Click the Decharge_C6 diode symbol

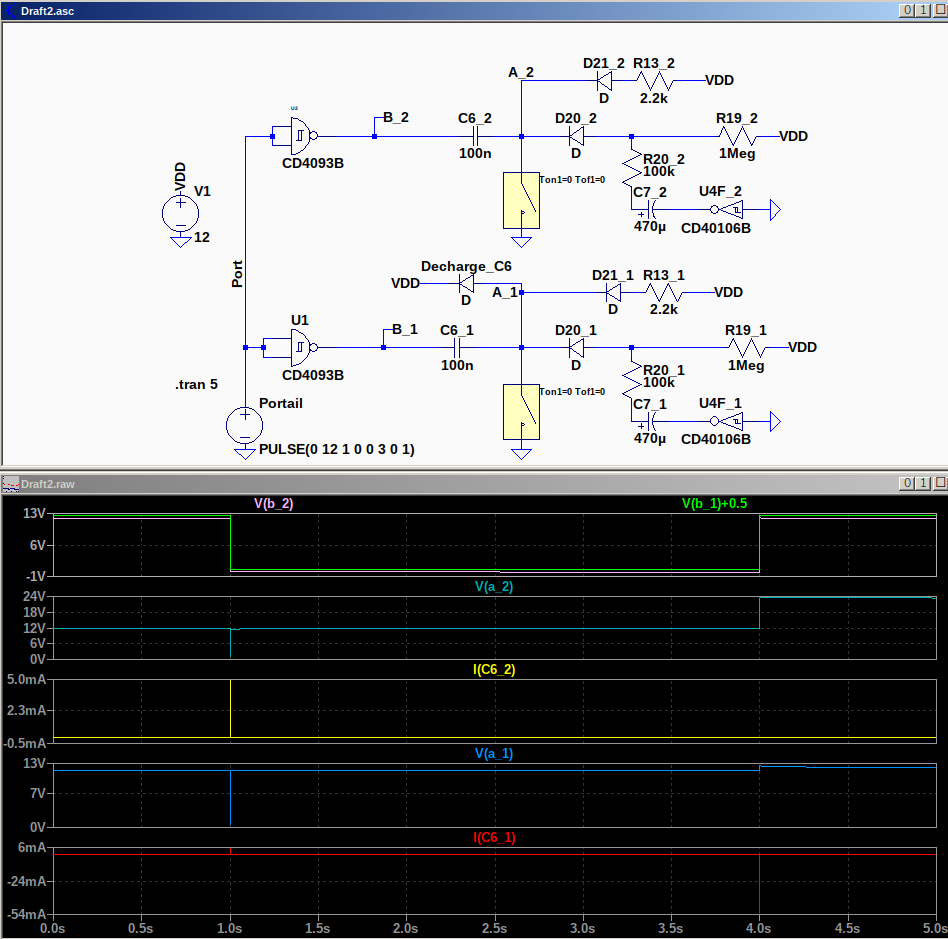466,283
